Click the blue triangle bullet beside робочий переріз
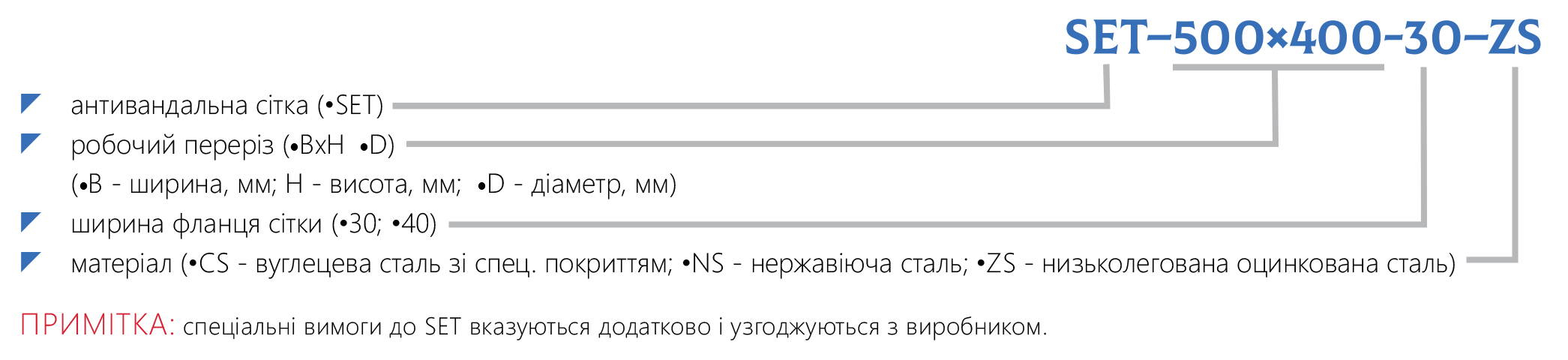Screen dimensions: 1568x360 30,142
